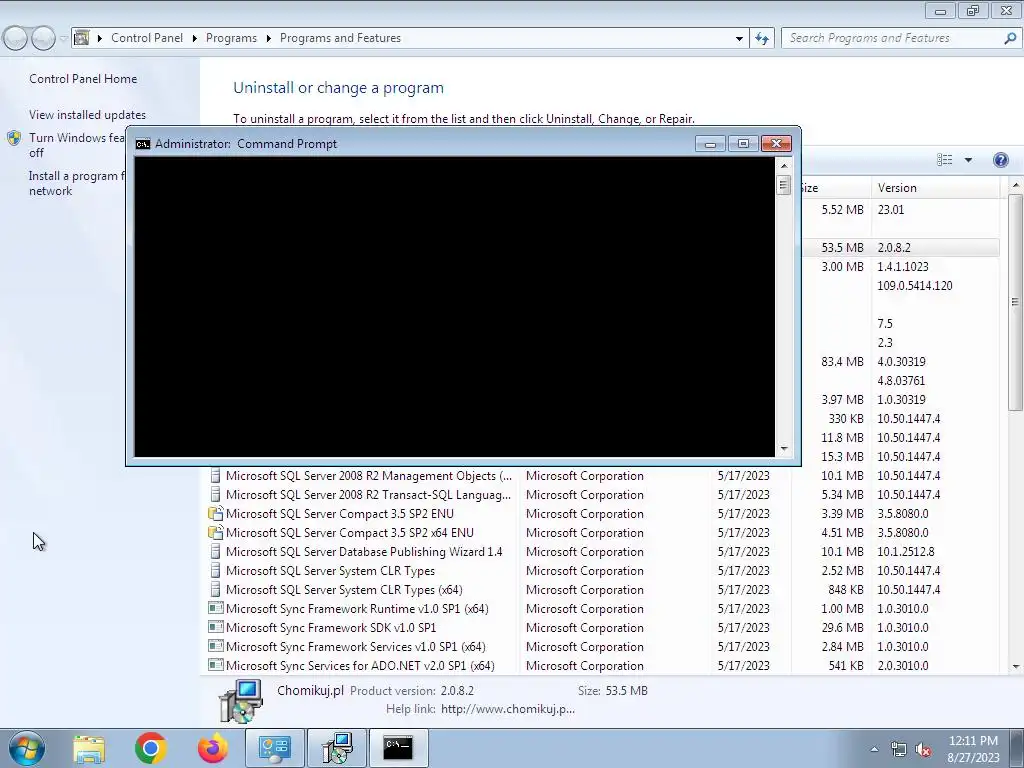Screen dimensions: 1024x768
Task: Click the Back navigation button
Action: (16, 39)
